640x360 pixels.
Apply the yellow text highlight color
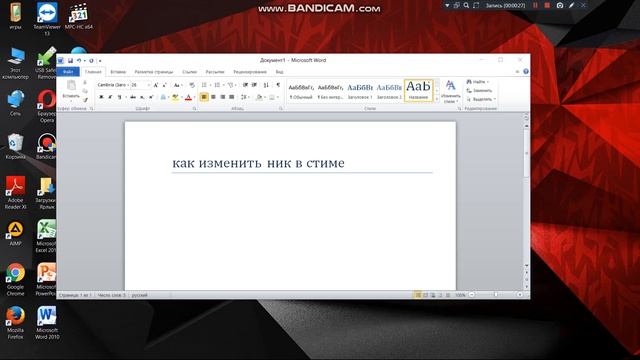click(x=175, y=97)
